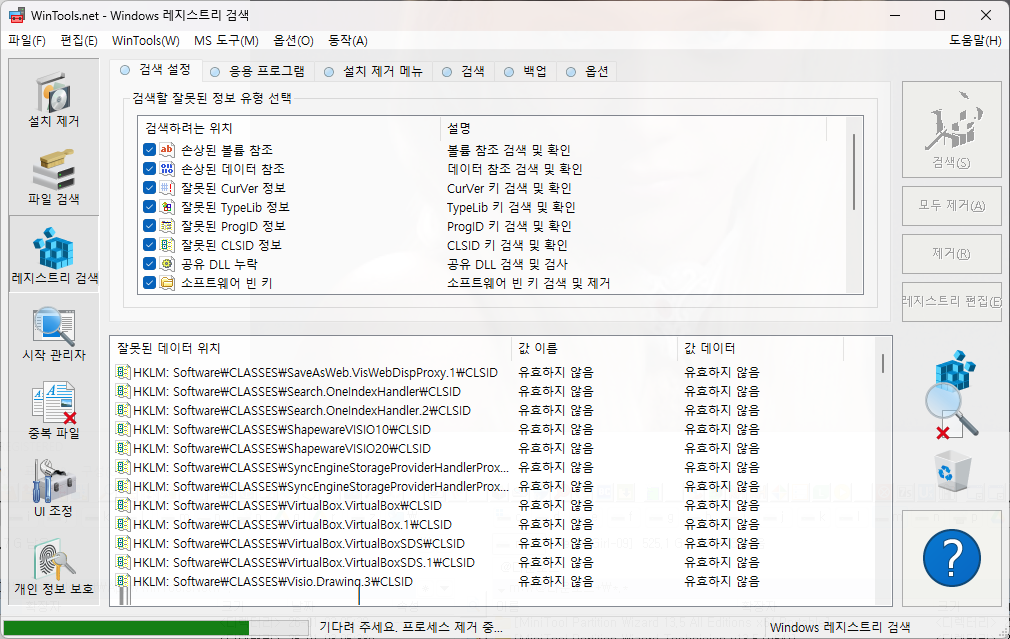Switch to the 검색 tab
The height and width of the screenshot is (639, 1010).
[x=464, y=72]
